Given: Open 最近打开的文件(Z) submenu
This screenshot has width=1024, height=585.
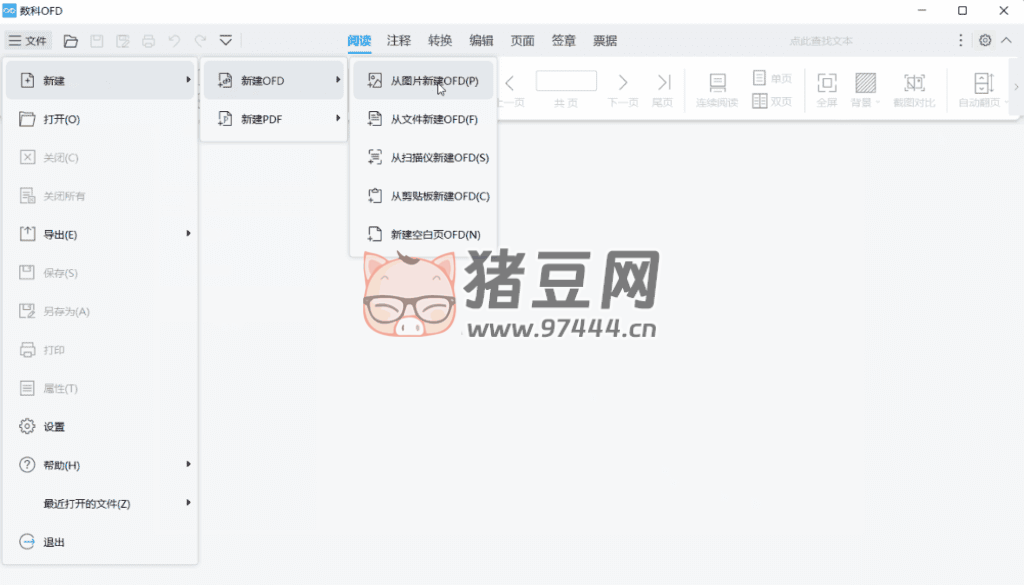Looking at the screenshot, I should [x=100, y=504].
